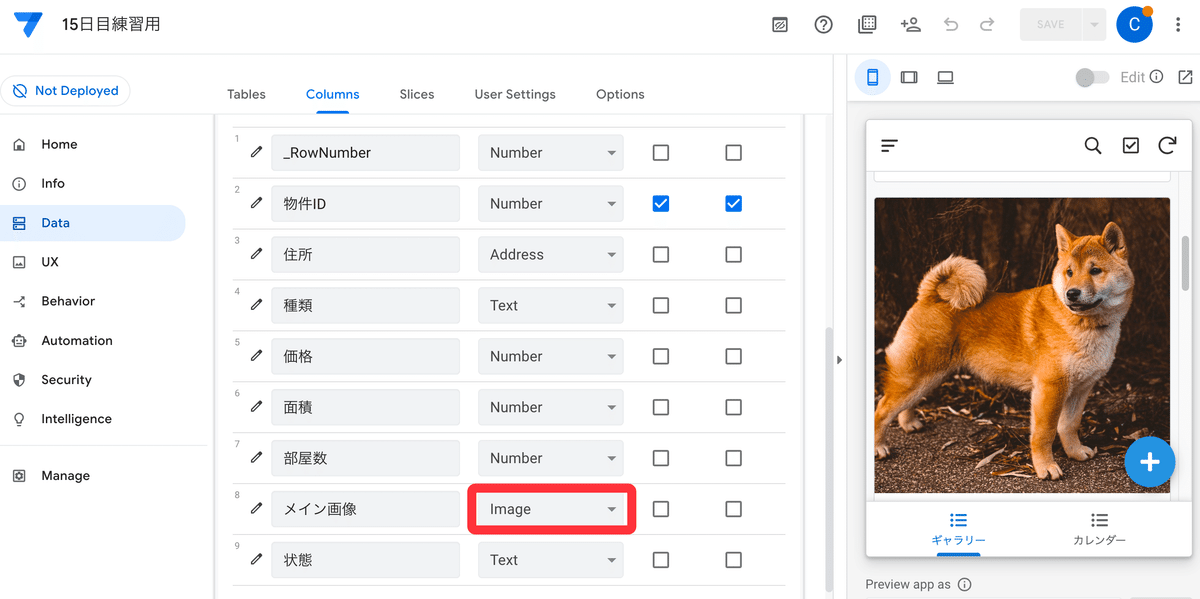Open your account avatar menu
Screen dimensions: 1200x599
pyautogui.click(x=1134, y=23)
